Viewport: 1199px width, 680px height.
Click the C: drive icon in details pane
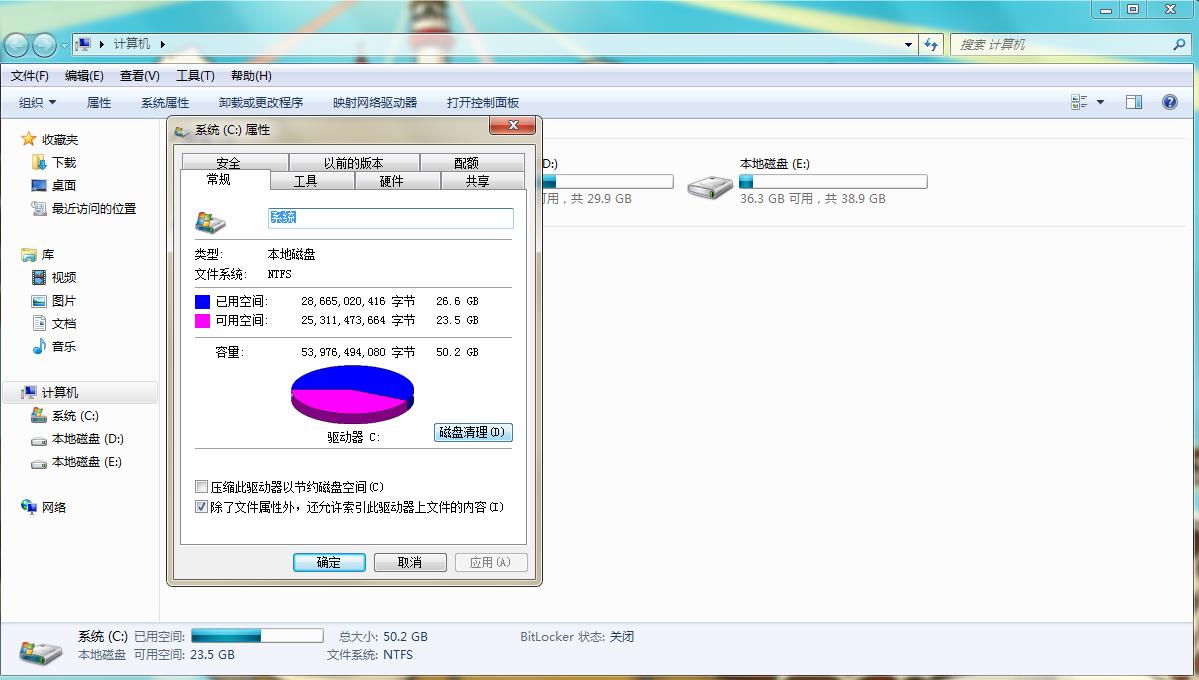click(x=41, y=650)
